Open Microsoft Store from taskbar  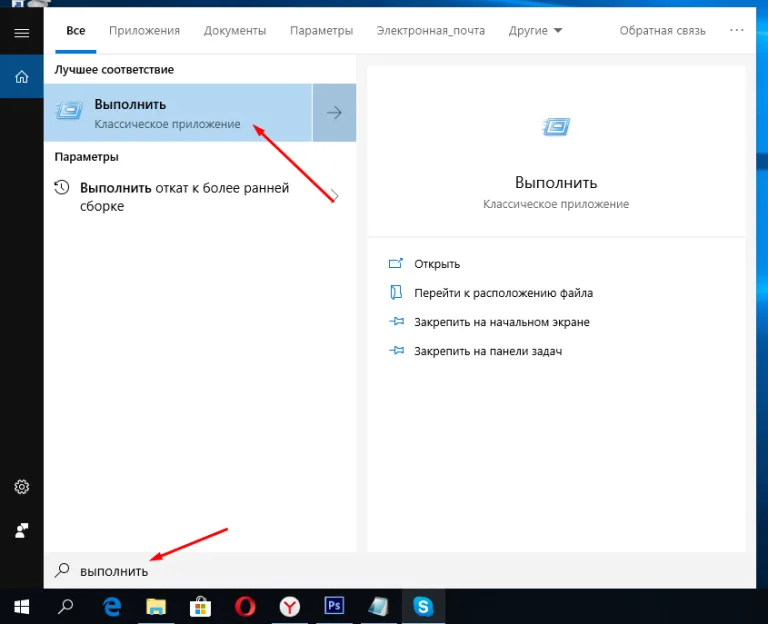[200, 607]
